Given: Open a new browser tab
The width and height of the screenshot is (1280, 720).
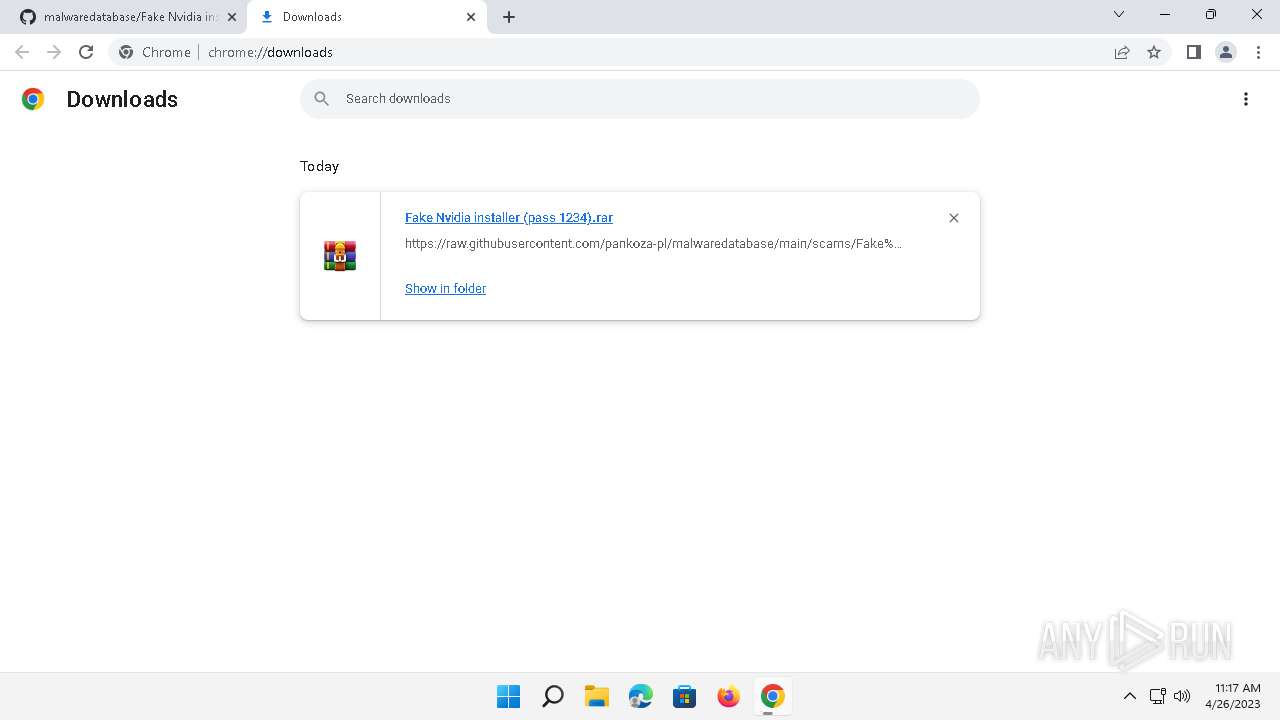Looking at the screenshot, I should tap(509, 17).
